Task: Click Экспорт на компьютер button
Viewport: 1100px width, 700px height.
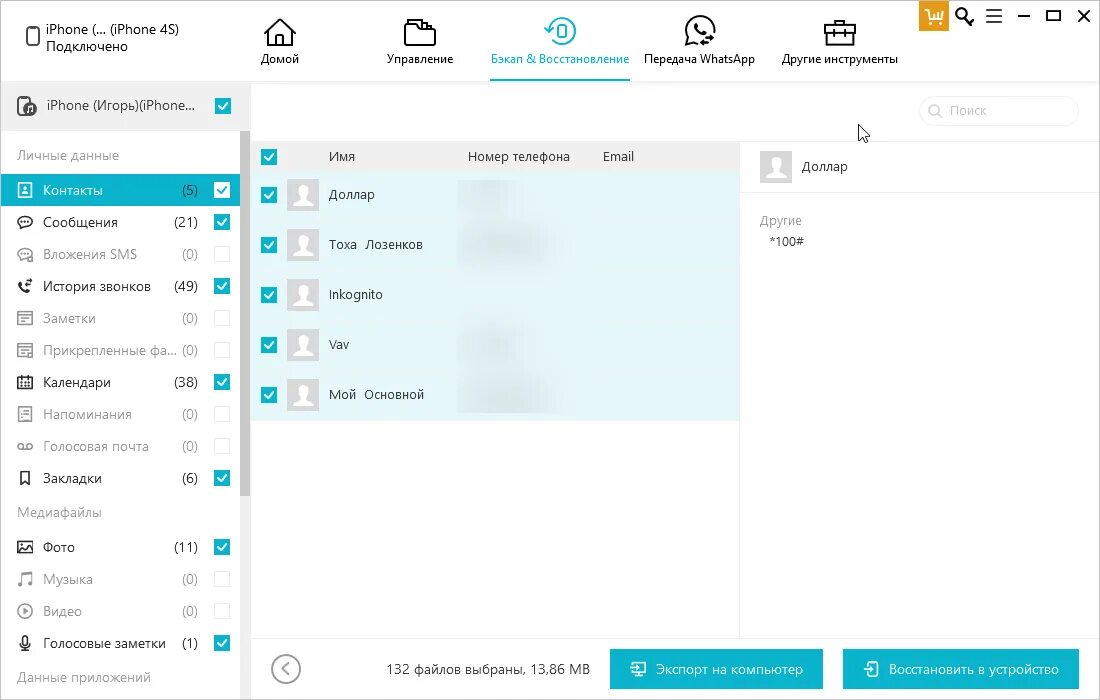Action: tap(716, 669)
